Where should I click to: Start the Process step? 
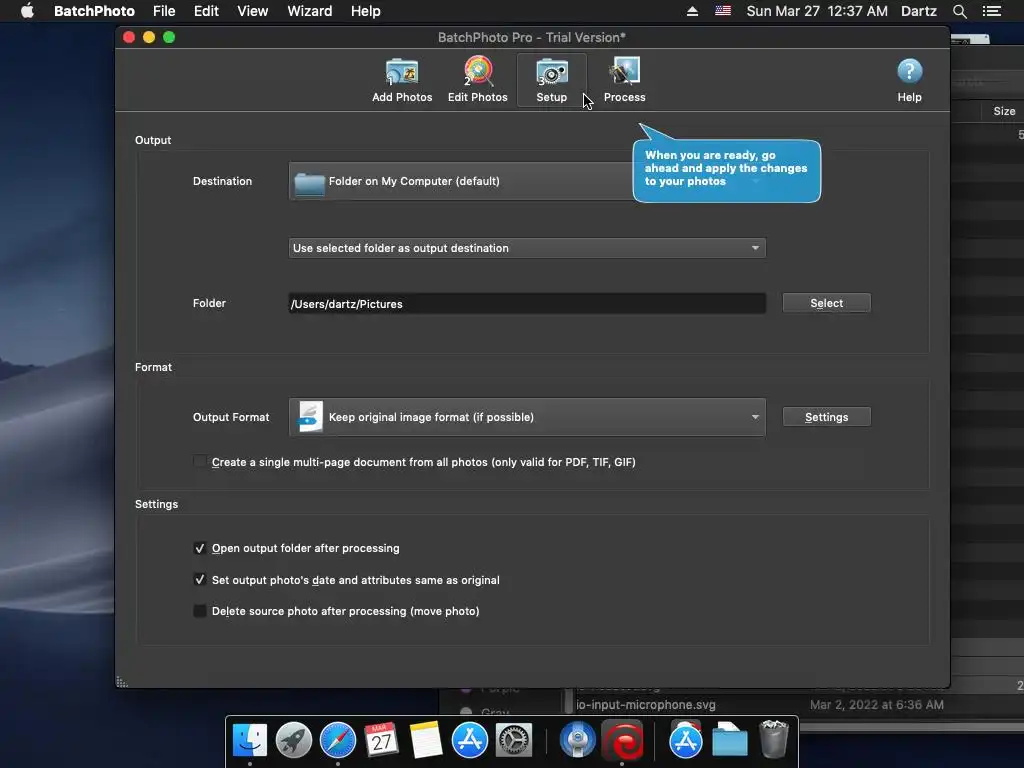pos(624,80)
